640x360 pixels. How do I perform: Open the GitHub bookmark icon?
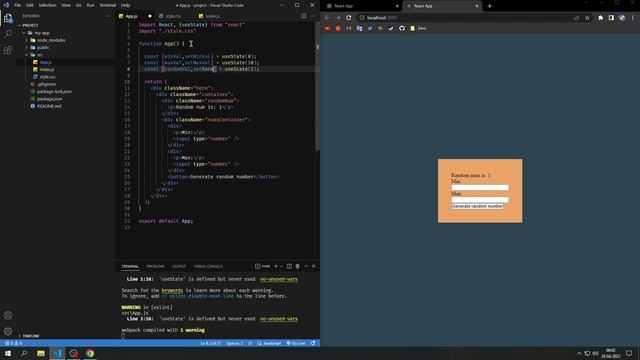(402, 28)
